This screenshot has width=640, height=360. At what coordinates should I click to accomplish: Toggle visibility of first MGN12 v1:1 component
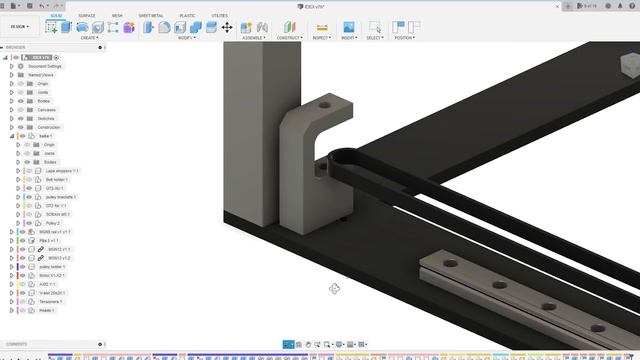click(x=22, y=249)
